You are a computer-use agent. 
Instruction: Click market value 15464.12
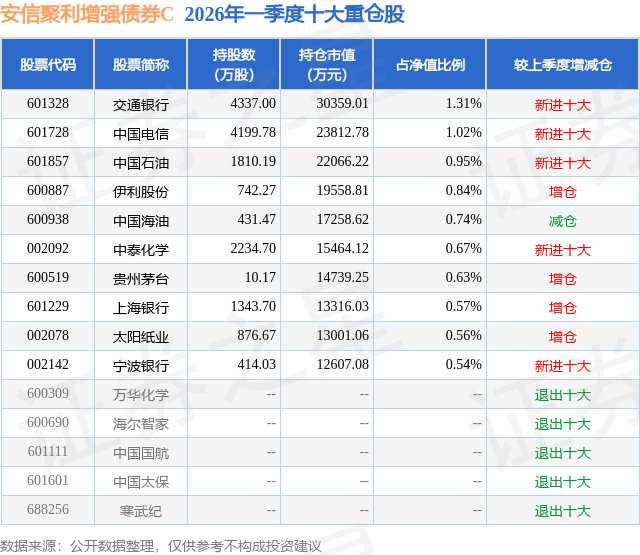coord(342,249)
